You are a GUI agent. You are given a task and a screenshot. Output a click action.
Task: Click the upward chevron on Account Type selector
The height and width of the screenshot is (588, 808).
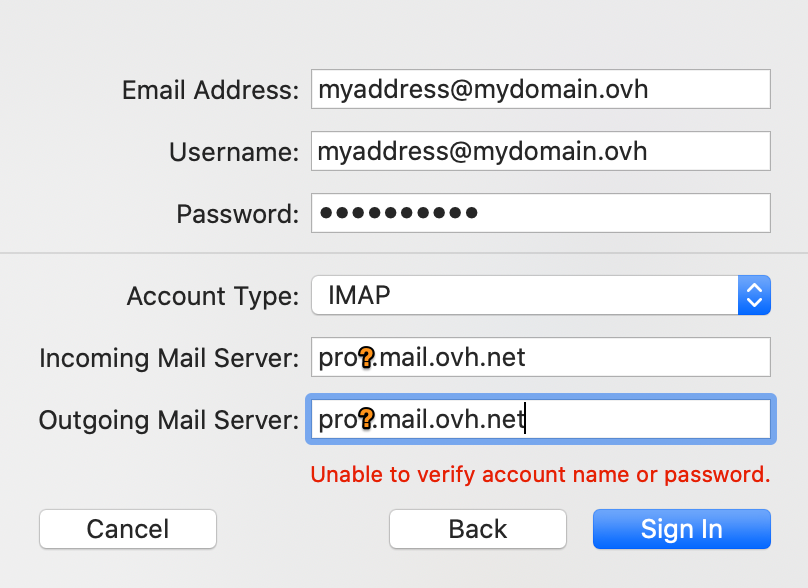[x=756, y=289]
